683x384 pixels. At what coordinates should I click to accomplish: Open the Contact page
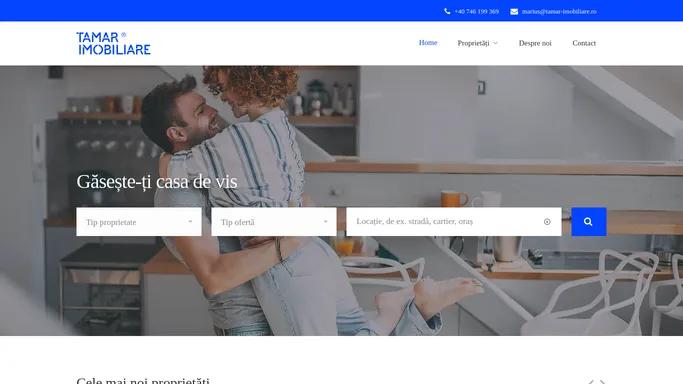pyautogui.click(x=584, y=43)
